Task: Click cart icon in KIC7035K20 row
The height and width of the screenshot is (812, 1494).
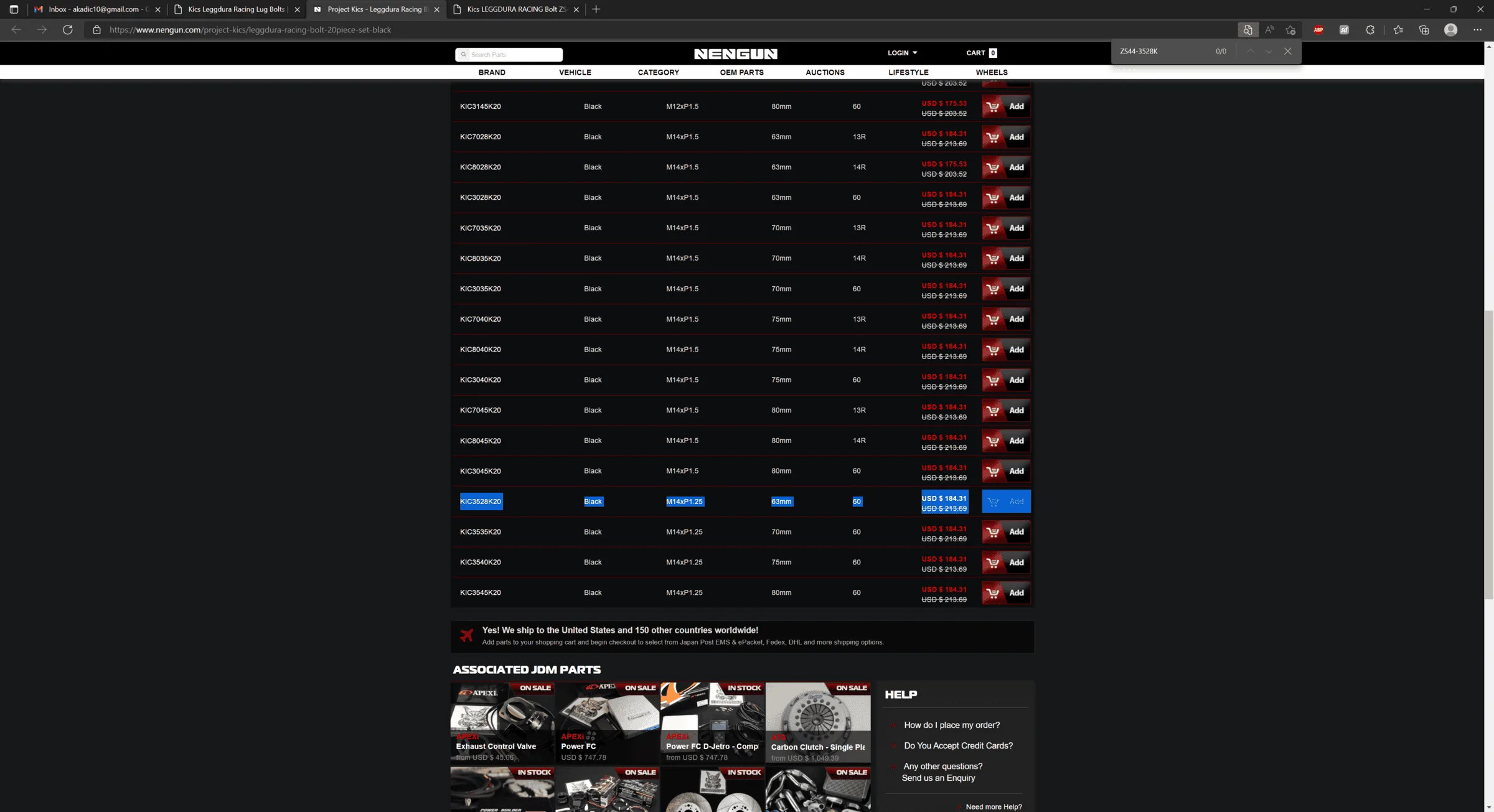Action: (993, 228)
